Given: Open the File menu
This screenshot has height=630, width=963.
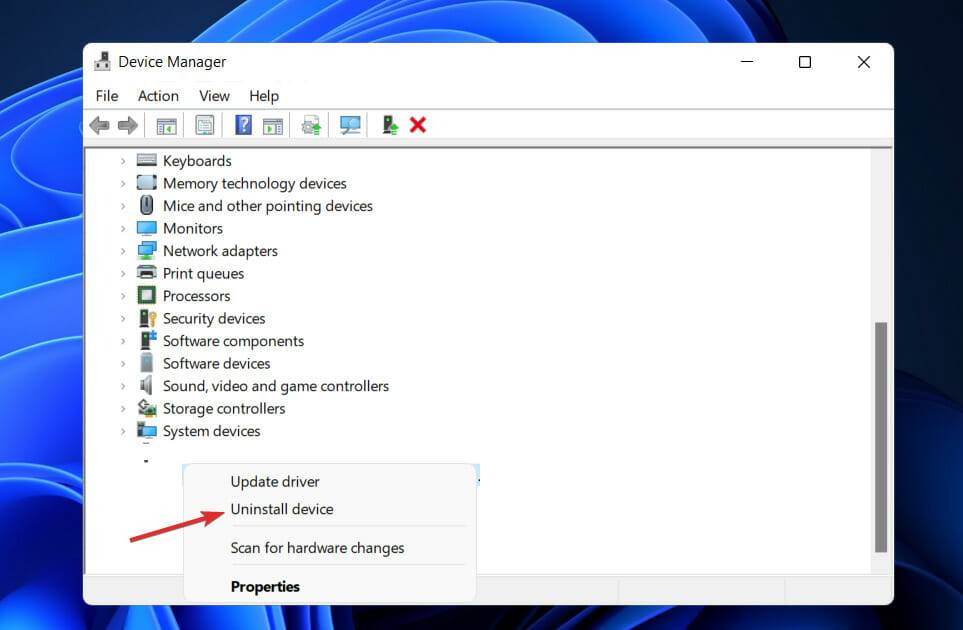Looking at the screenshot, I should (x=107, y=96).
